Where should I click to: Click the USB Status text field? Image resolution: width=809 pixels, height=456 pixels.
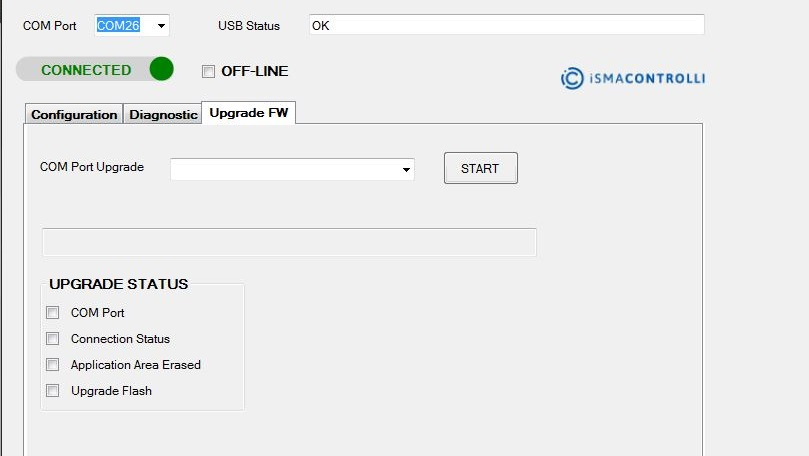(506, 26)
